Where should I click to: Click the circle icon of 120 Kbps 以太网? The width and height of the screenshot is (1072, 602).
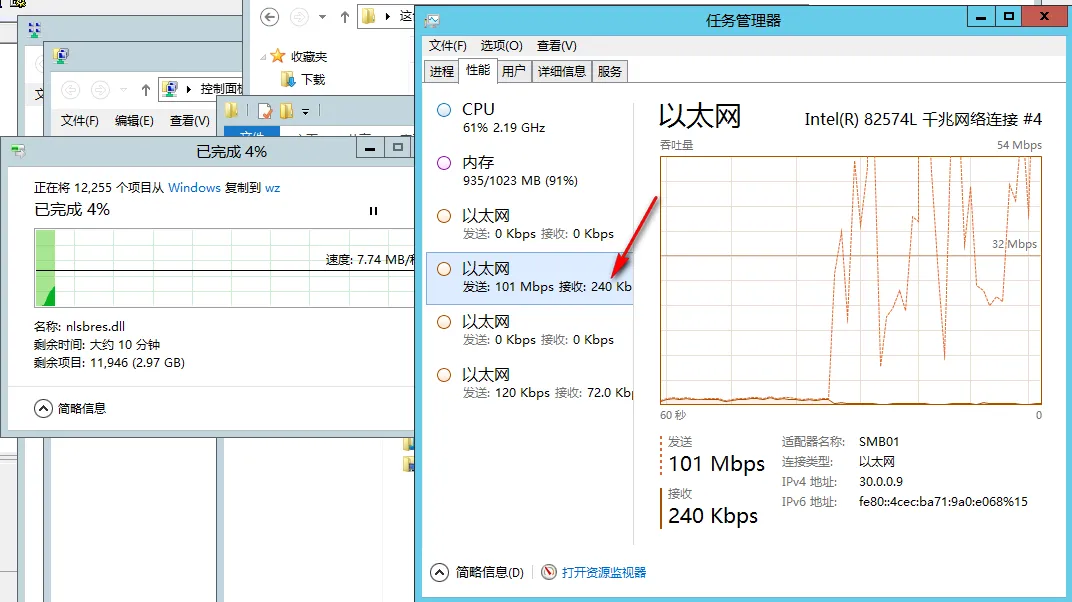tap(444, 375)
